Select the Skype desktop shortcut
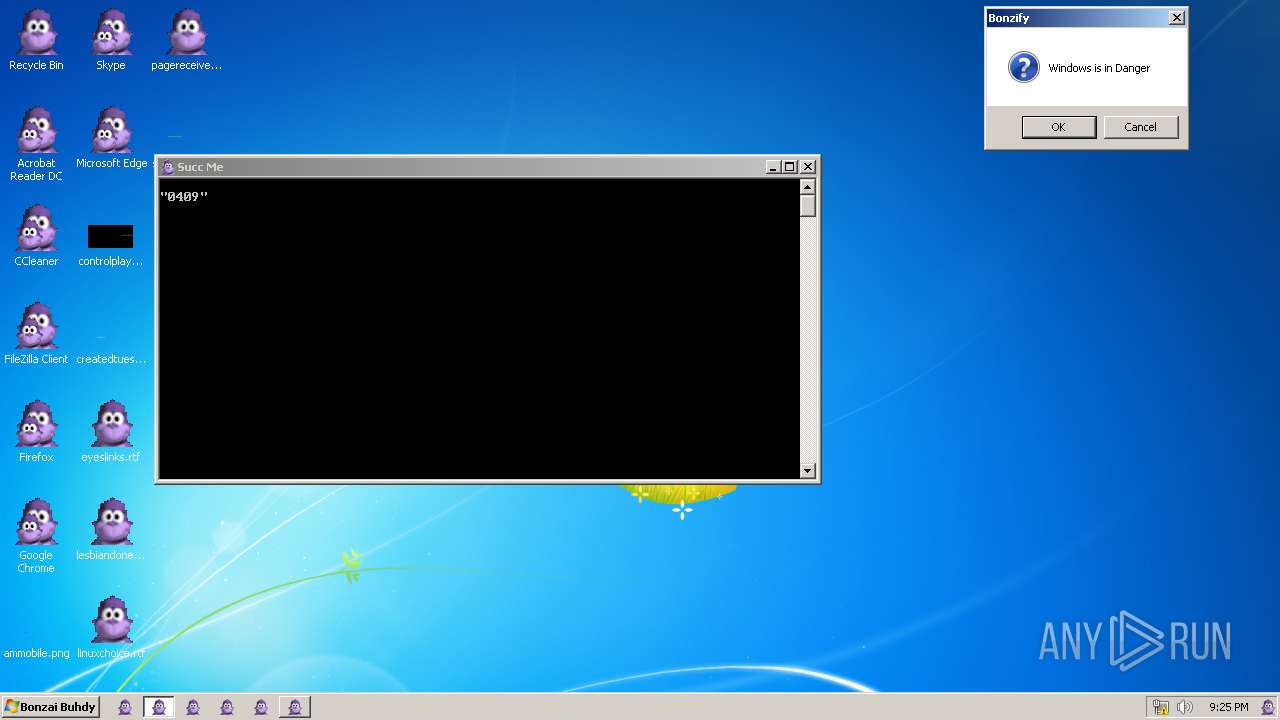1280x720 pixels. click(111, 40)
